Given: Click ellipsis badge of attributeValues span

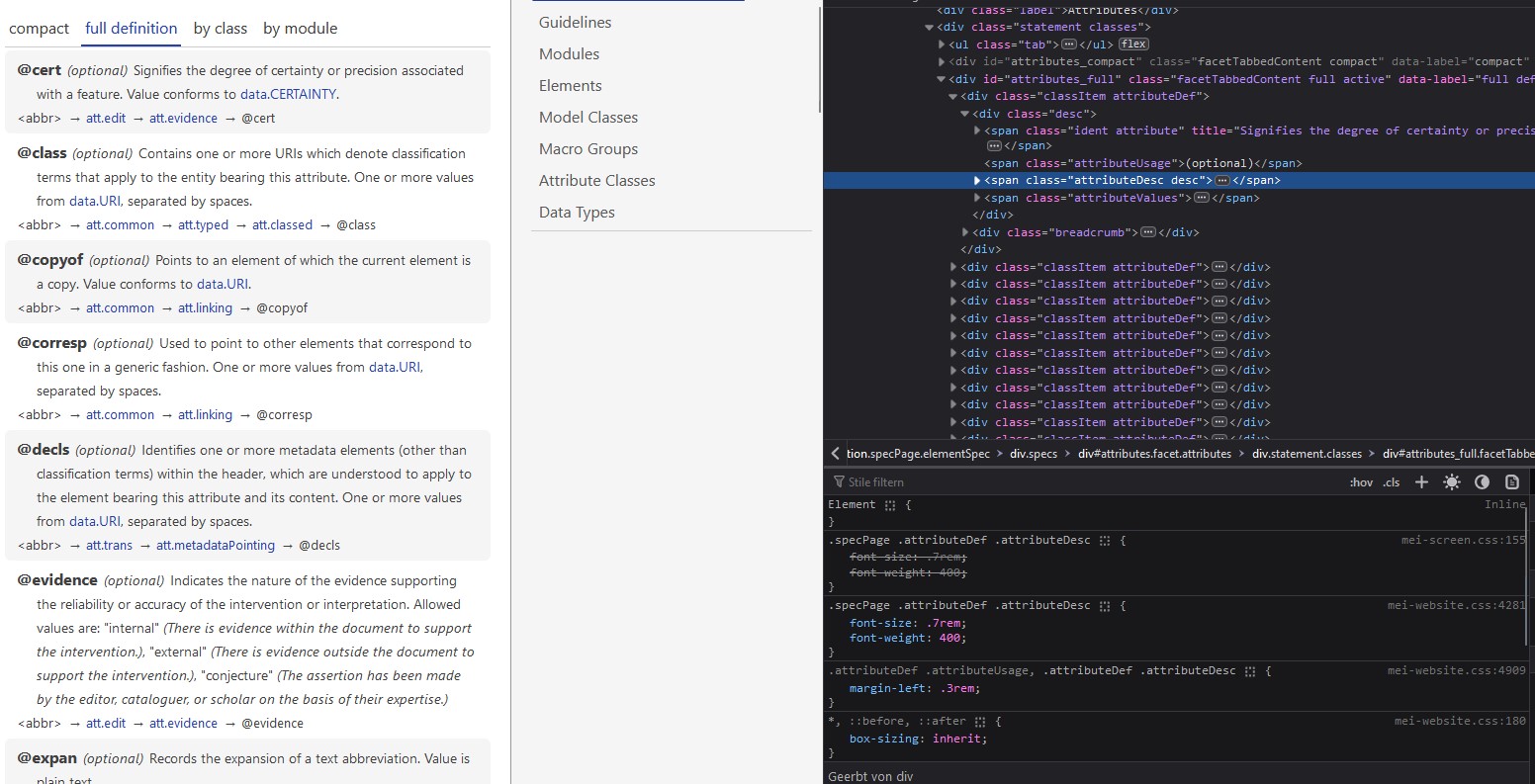Looking at the screenshot, I should point(1202,198).
